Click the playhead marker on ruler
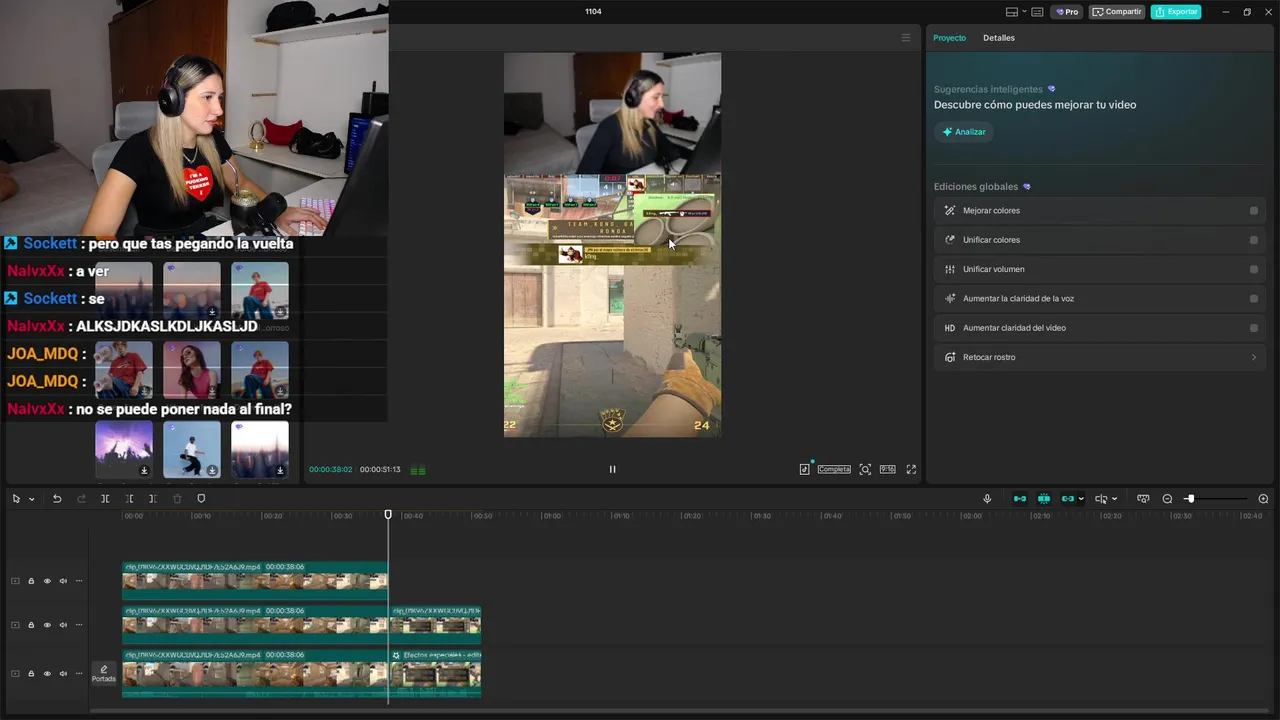1280x720 pixels. coord(388,514)
